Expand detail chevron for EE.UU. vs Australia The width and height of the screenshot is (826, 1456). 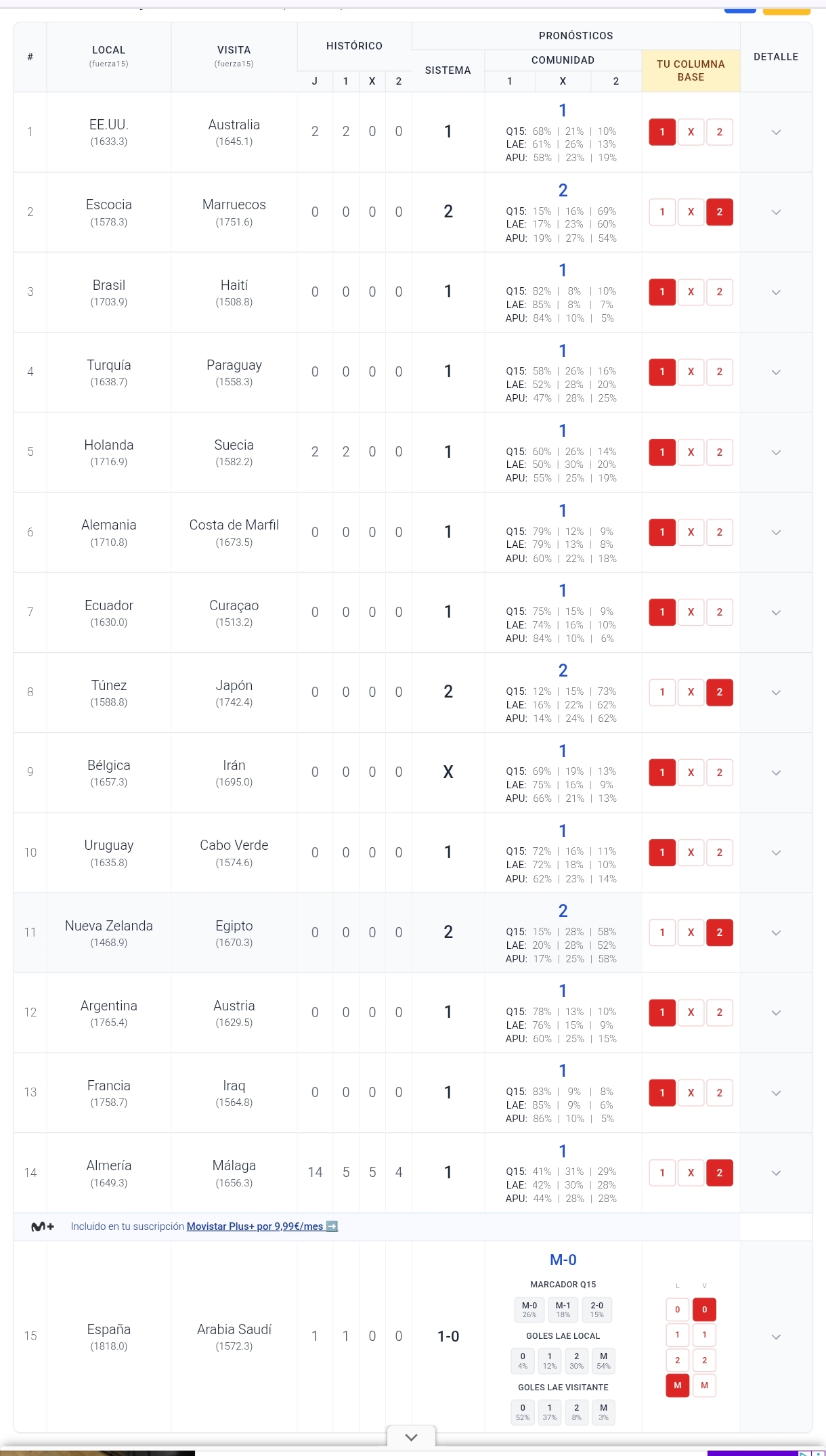776,132
